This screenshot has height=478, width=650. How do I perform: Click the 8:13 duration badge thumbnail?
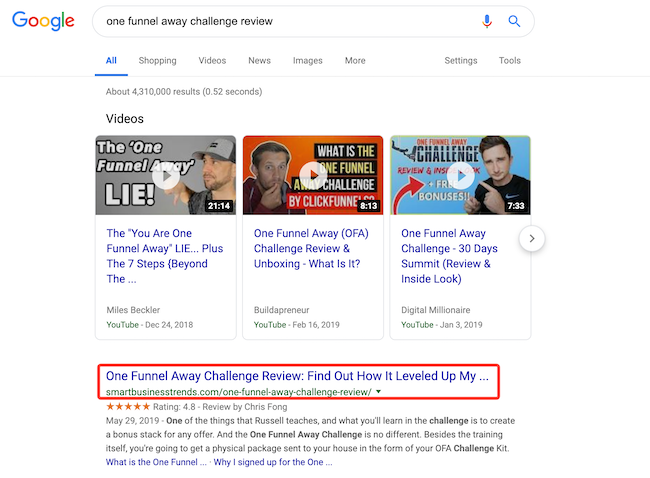(369, 206)
